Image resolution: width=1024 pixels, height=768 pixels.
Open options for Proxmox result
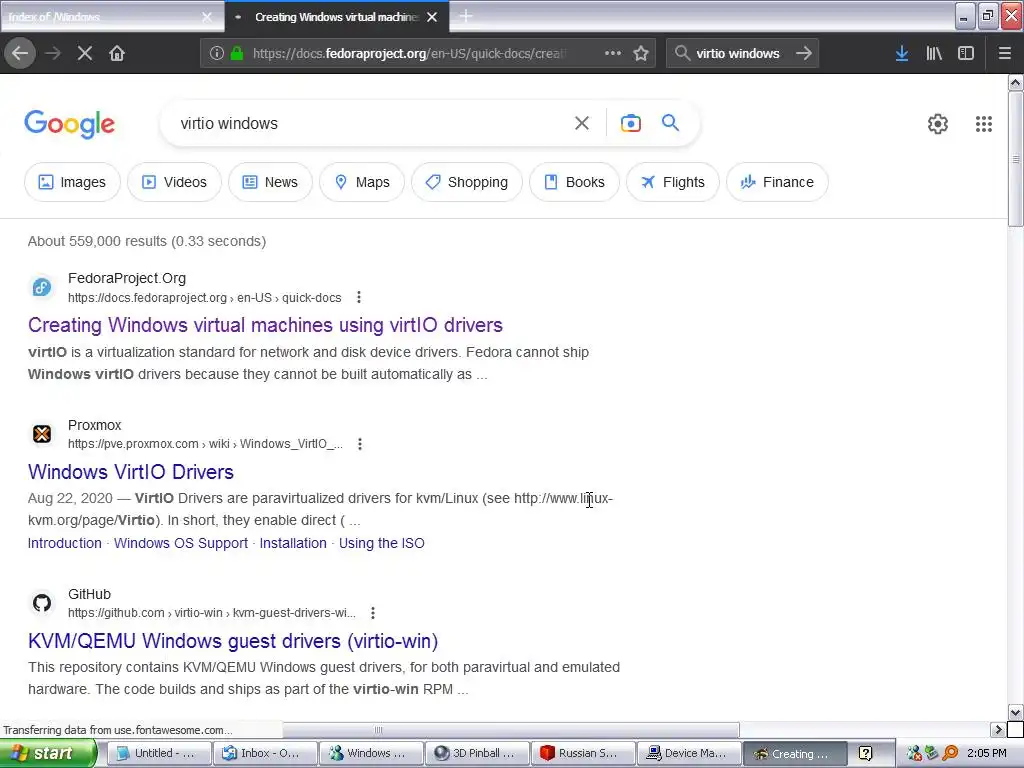360,444
